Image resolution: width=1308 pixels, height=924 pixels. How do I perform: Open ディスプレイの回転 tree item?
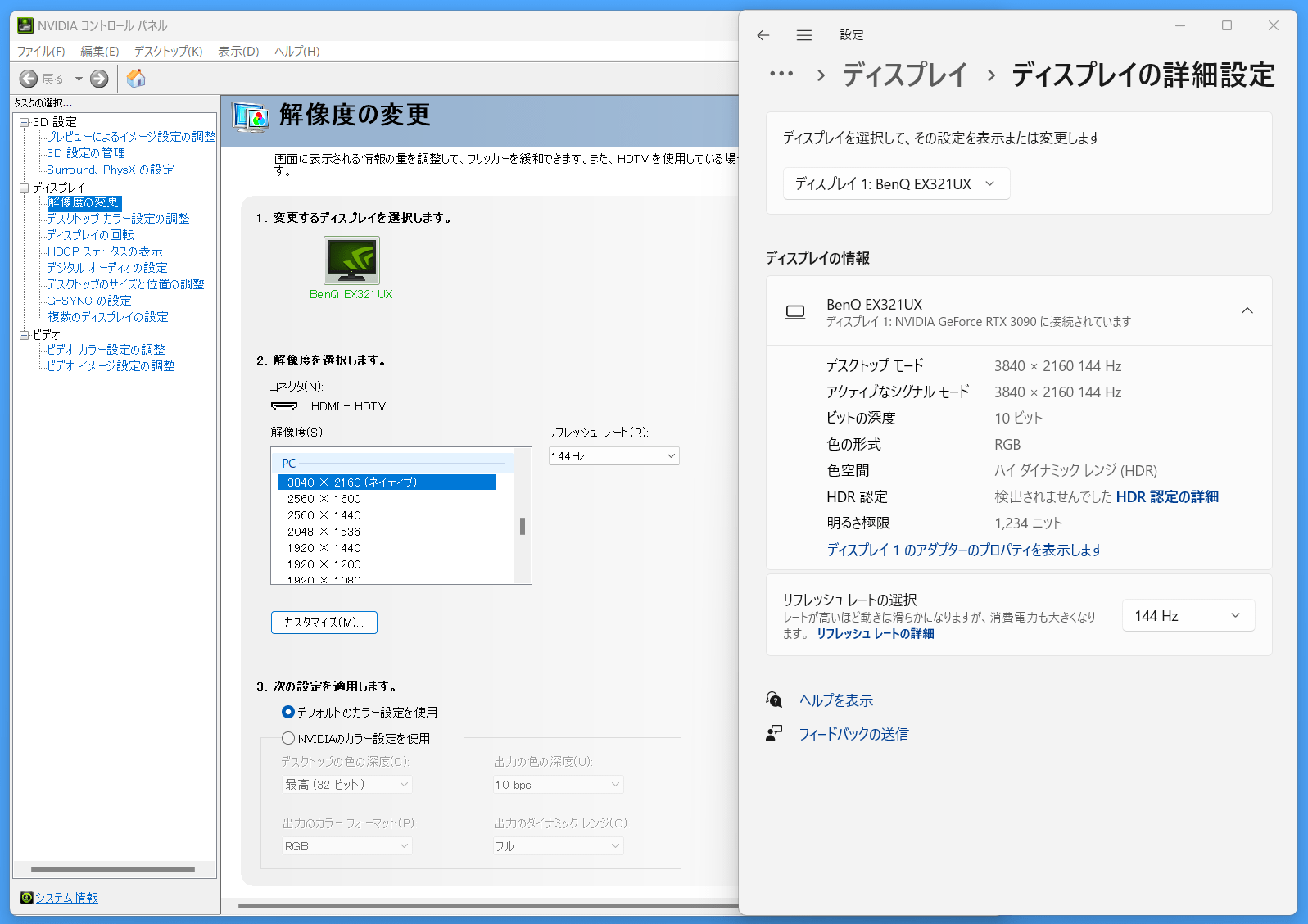[90, 235]
